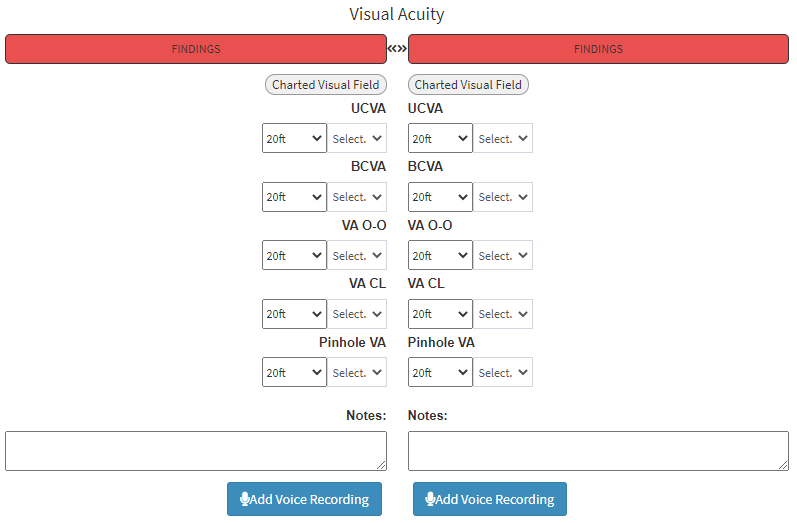
Task: Click microphone icon on left voice recording
Action: click(x=245, y=499)
